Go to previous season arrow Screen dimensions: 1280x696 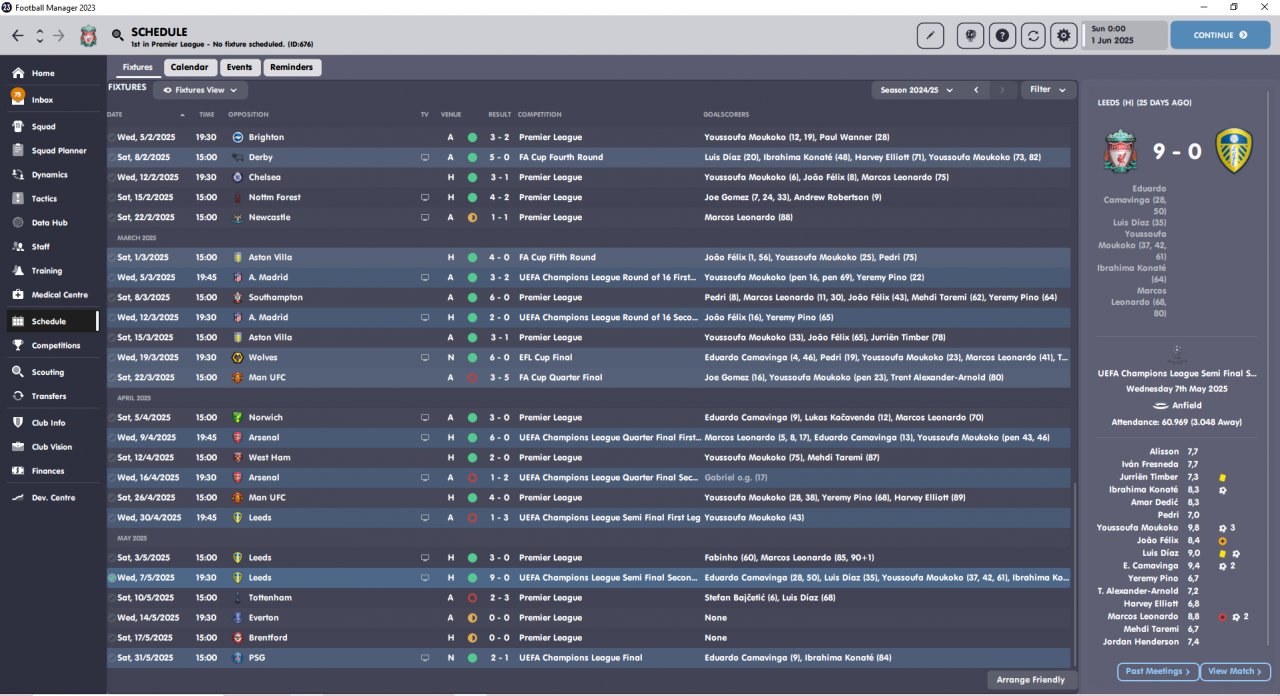click(976, 90)
